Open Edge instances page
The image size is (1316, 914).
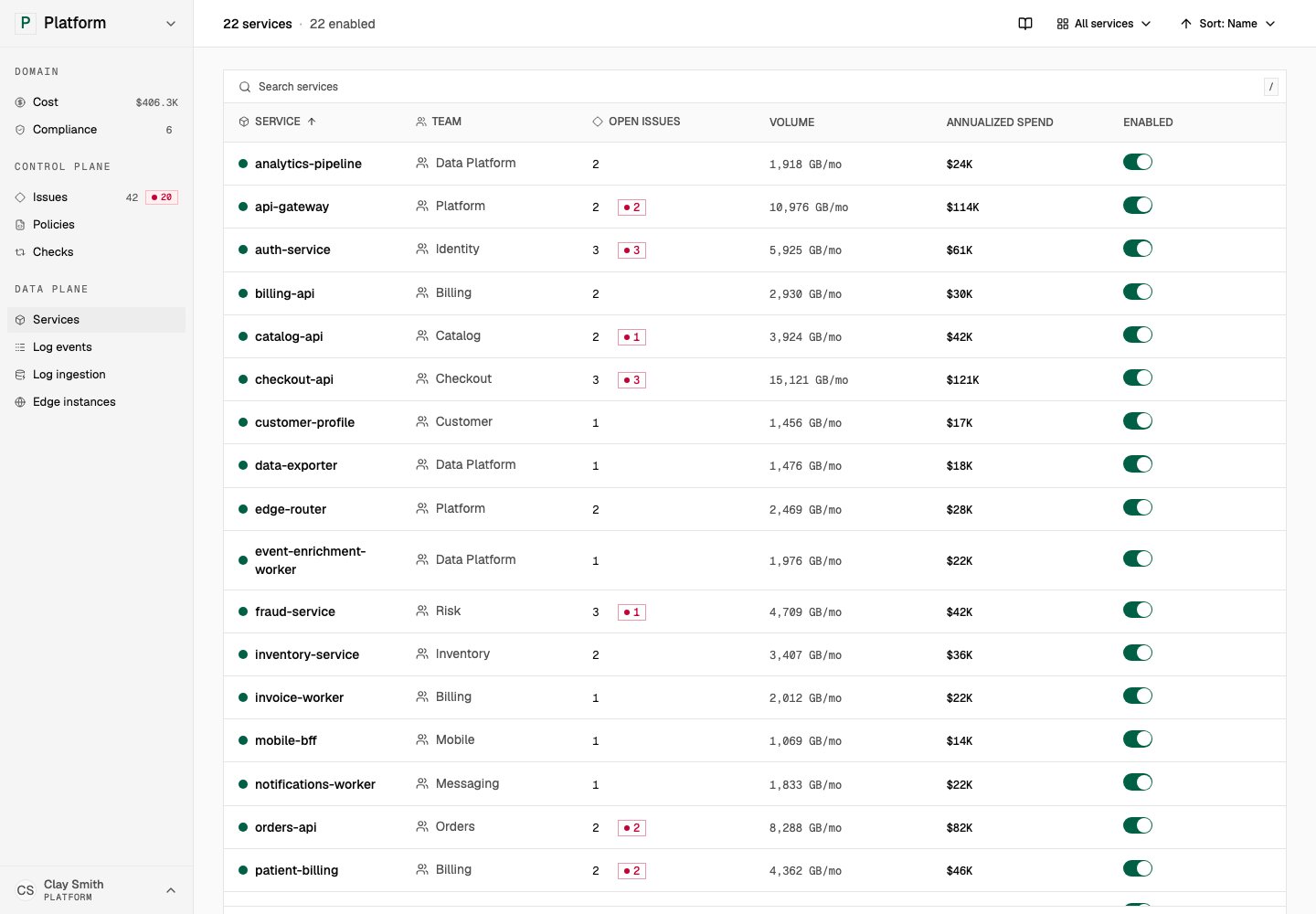point(96,402)
